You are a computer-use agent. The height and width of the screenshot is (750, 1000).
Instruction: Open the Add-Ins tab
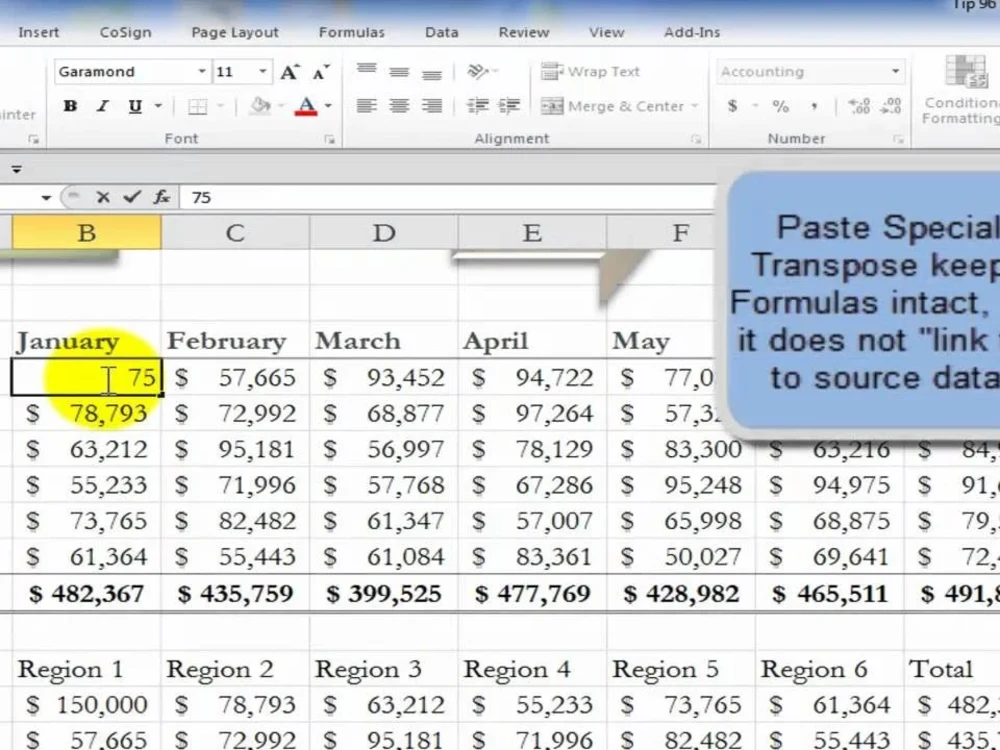(x=692, y=32)
